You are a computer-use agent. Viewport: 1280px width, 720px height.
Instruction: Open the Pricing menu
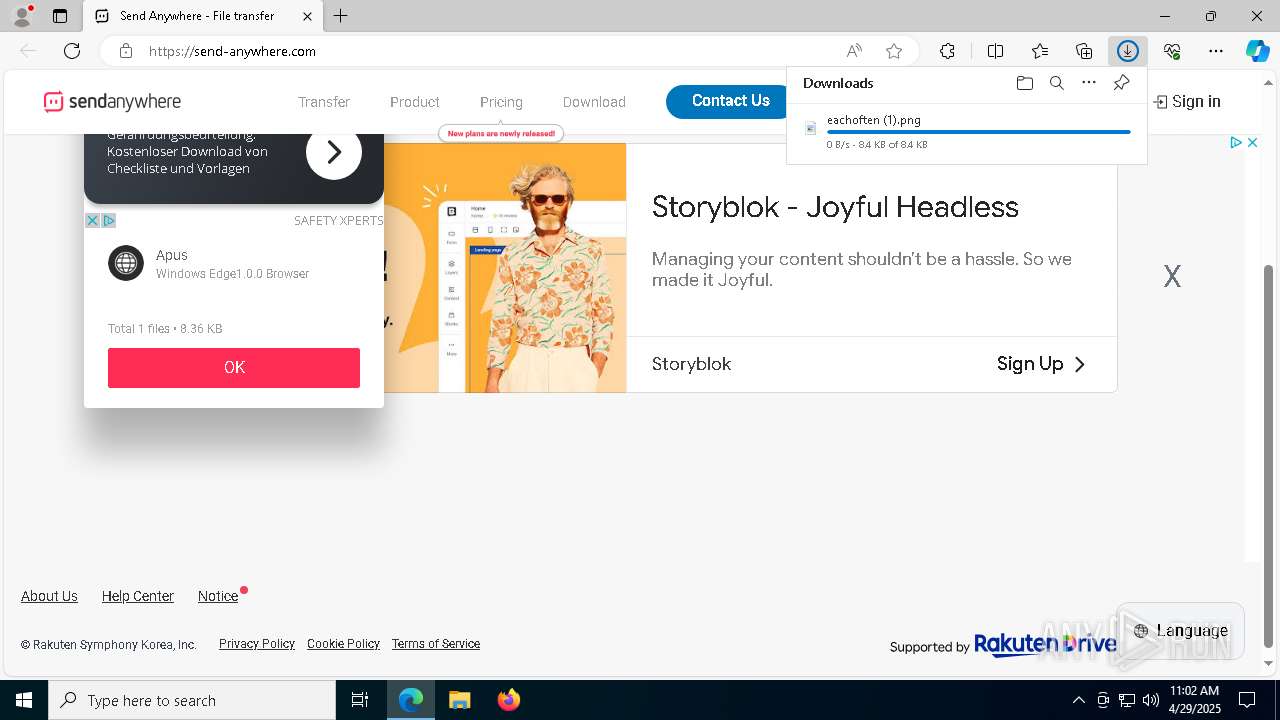[x=501, y=102]
